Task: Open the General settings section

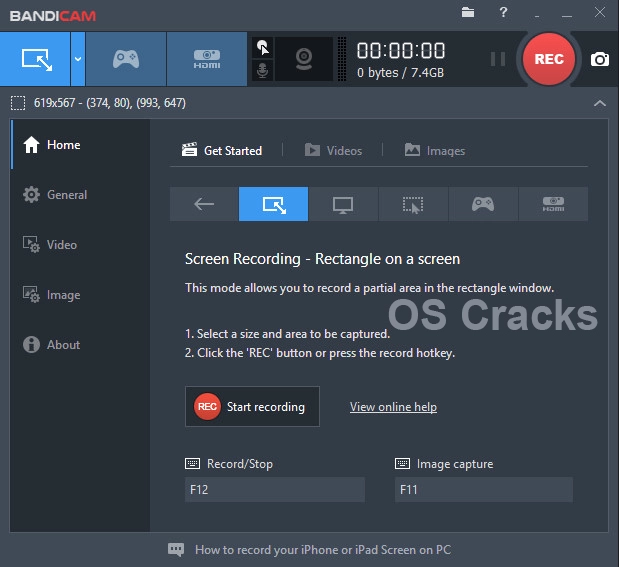Action: (81, 195)
